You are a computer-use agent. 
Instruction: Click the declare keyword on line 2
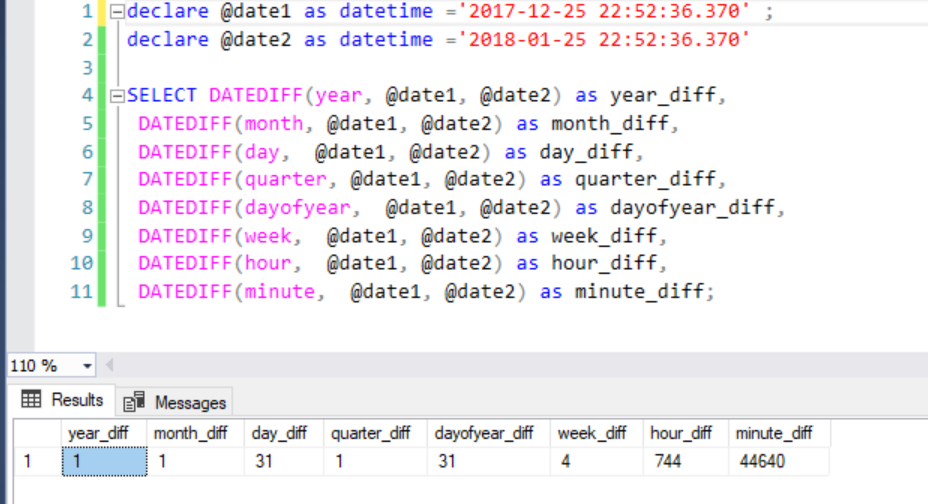point(167,40)
